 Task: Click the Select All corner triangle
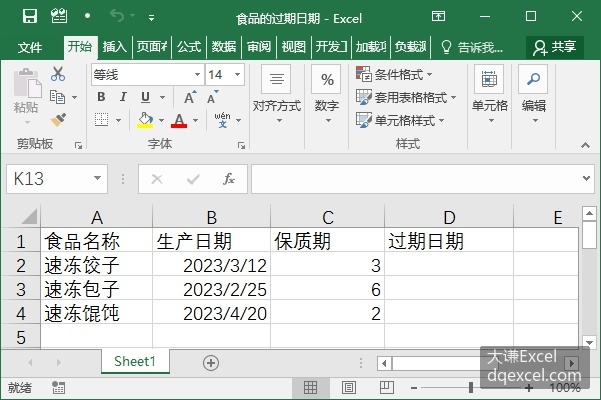click(x=29, y=216)
